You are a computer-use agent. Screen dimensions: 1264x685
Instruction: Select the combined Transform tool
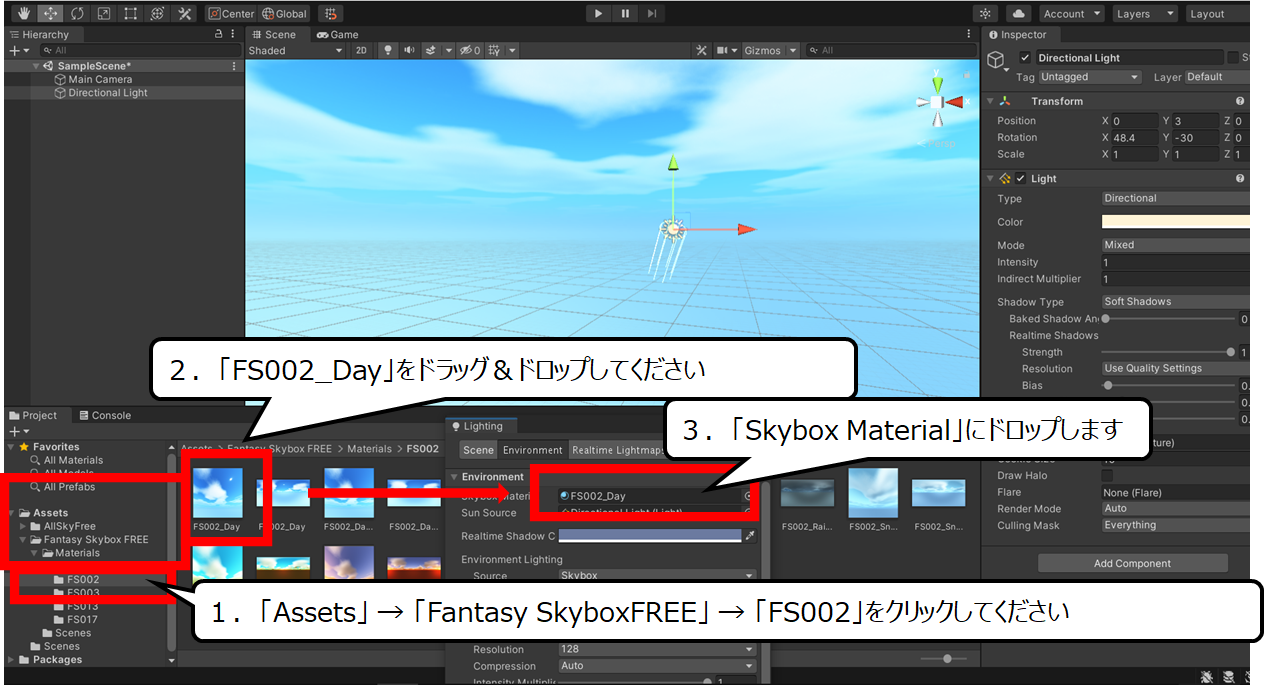pos(157,14)
